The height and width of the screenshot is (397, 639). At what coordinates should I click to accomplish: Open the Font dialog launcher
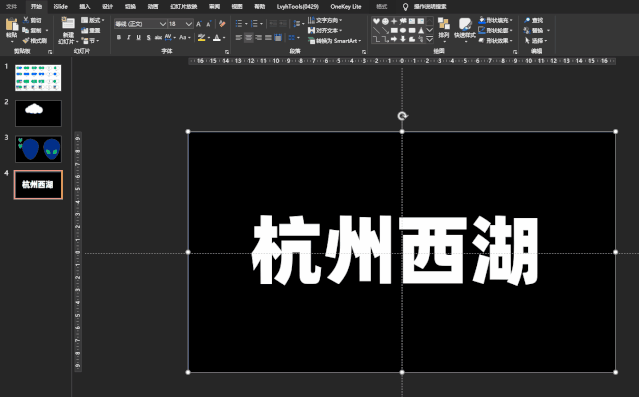pos(227,52)
